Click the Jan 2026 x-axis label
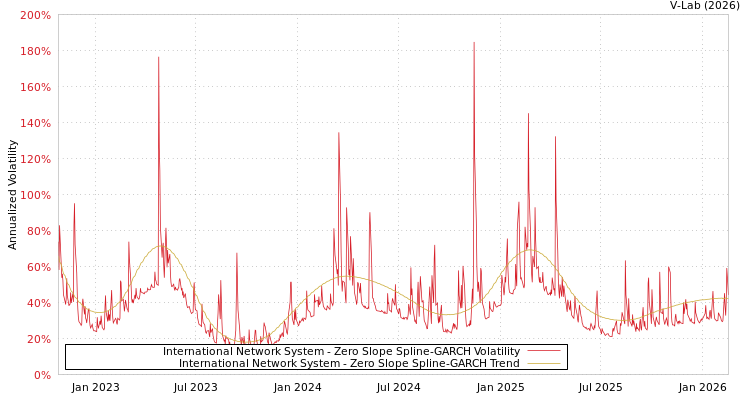The image size is (750, 400). click(703, 387)
